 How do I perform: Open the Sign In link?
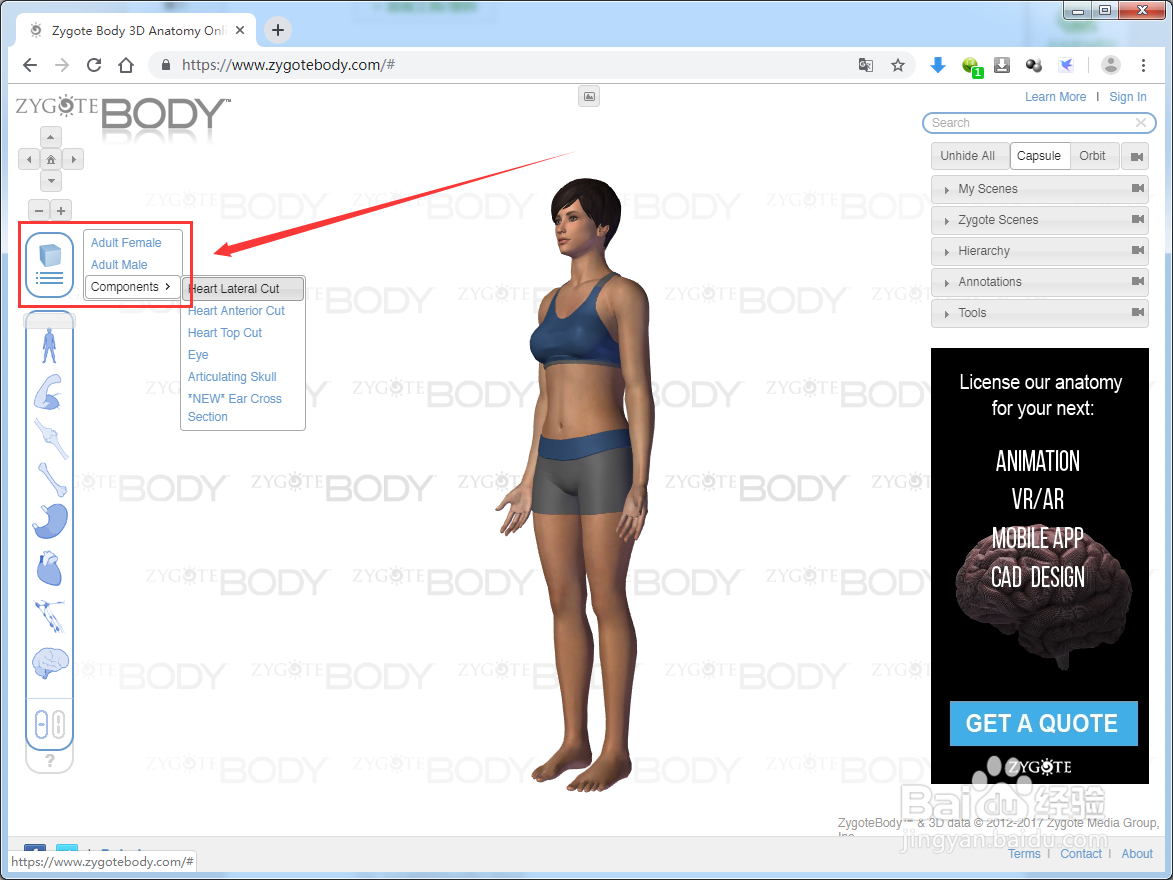click(x=1127, y=97)
